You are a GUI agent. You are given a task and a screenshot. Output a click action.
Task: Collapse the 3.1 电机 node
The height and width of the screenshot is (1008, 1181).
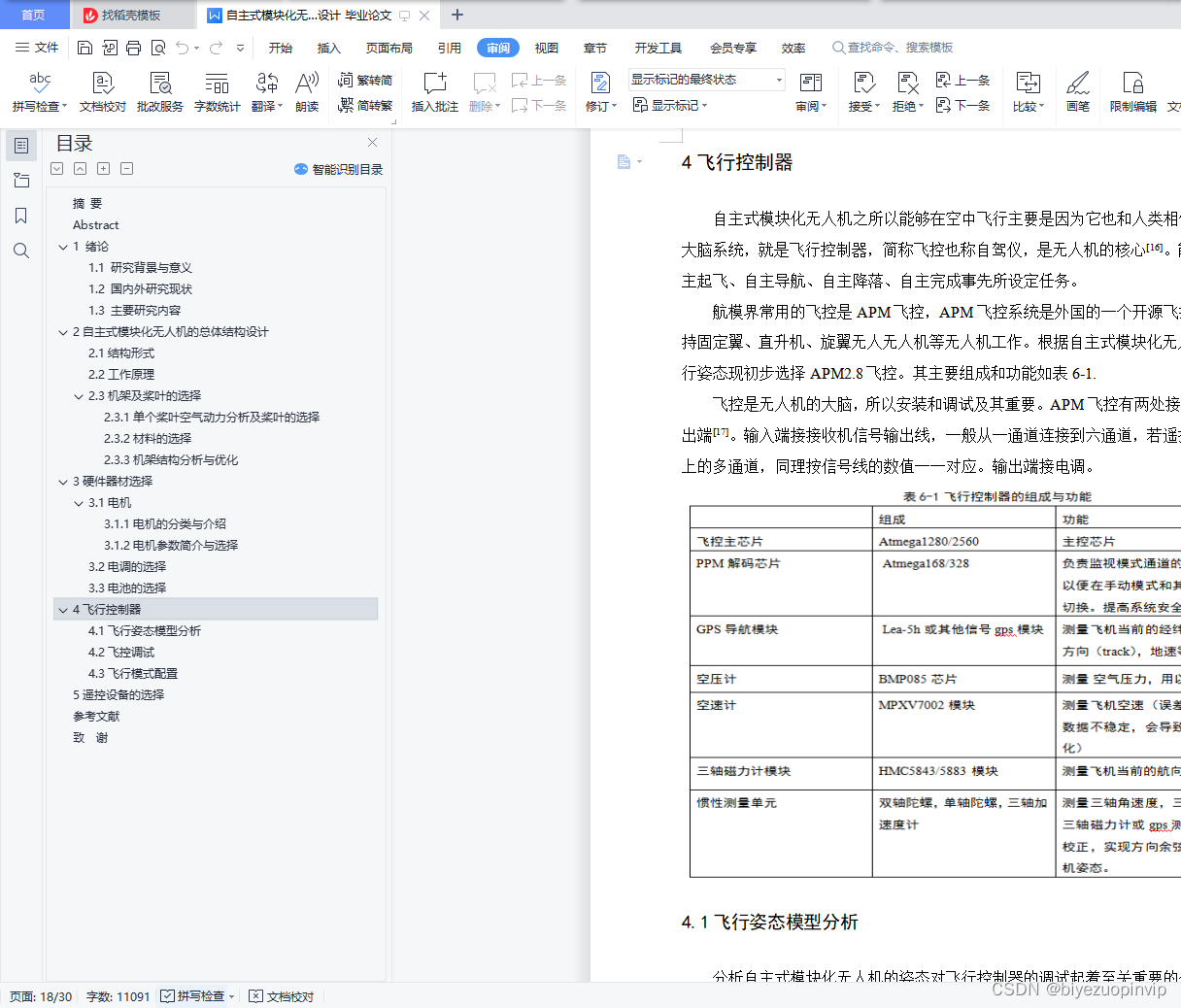[x=79, y=503]
